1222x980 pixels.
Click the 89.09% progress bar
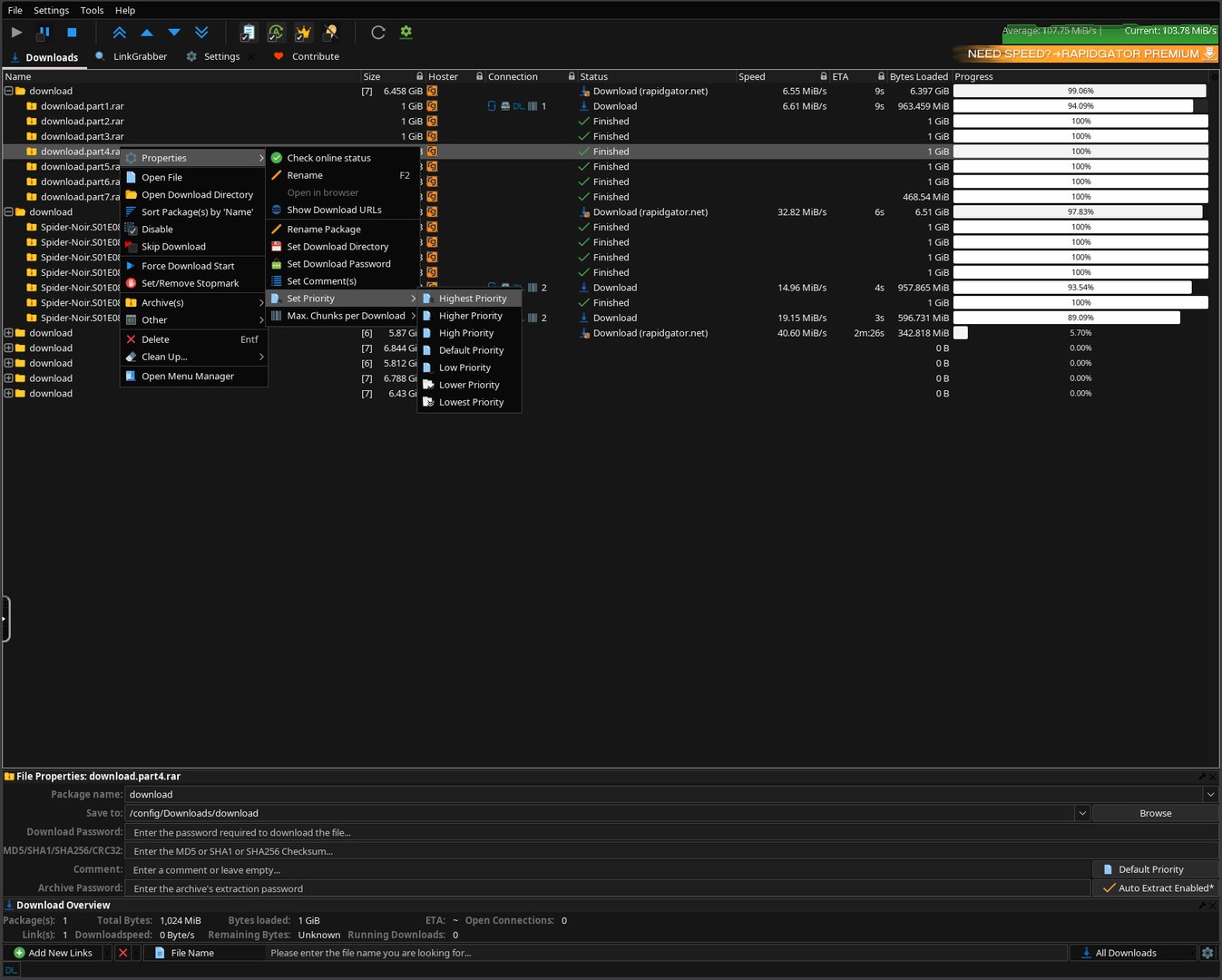click(x=1080, y=318)
